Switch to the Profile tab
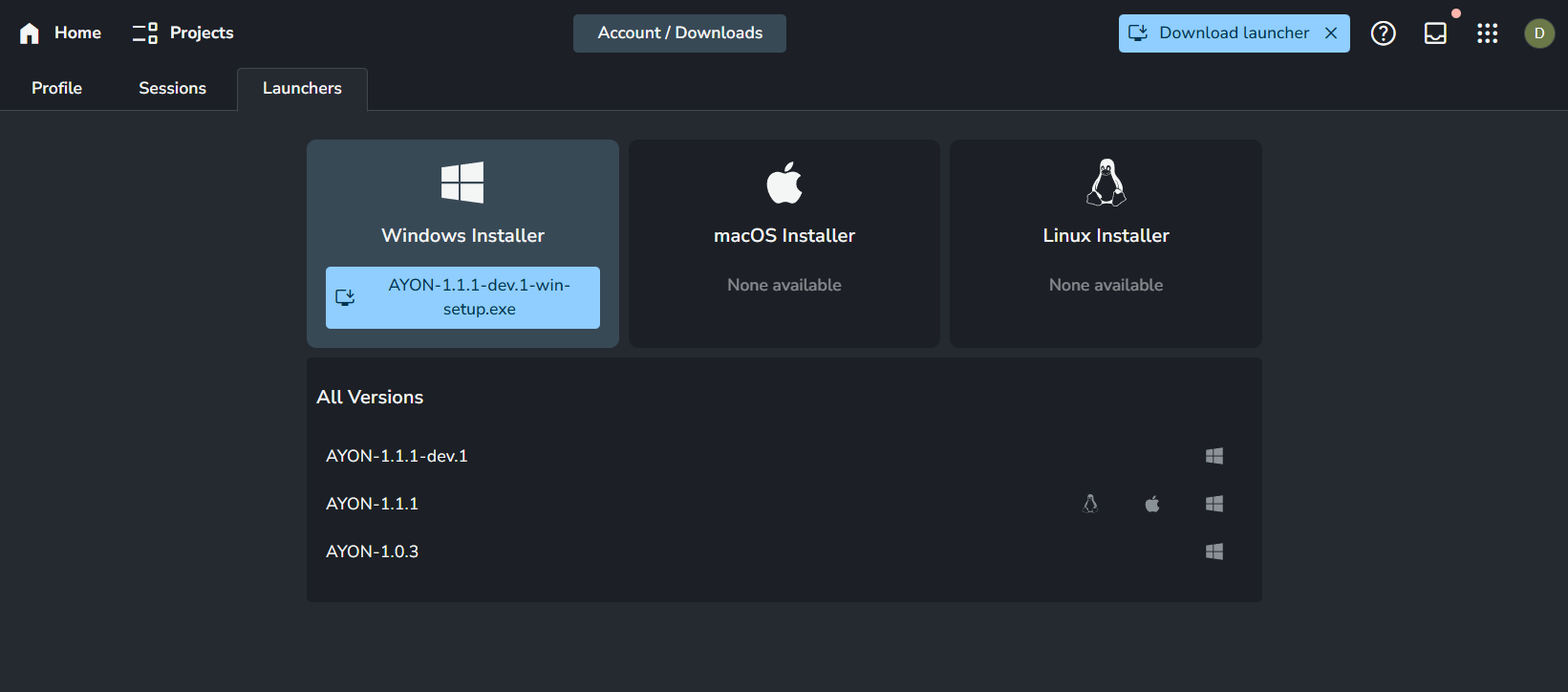Viewport: 1568px width, 692px height. click(56, 88)
